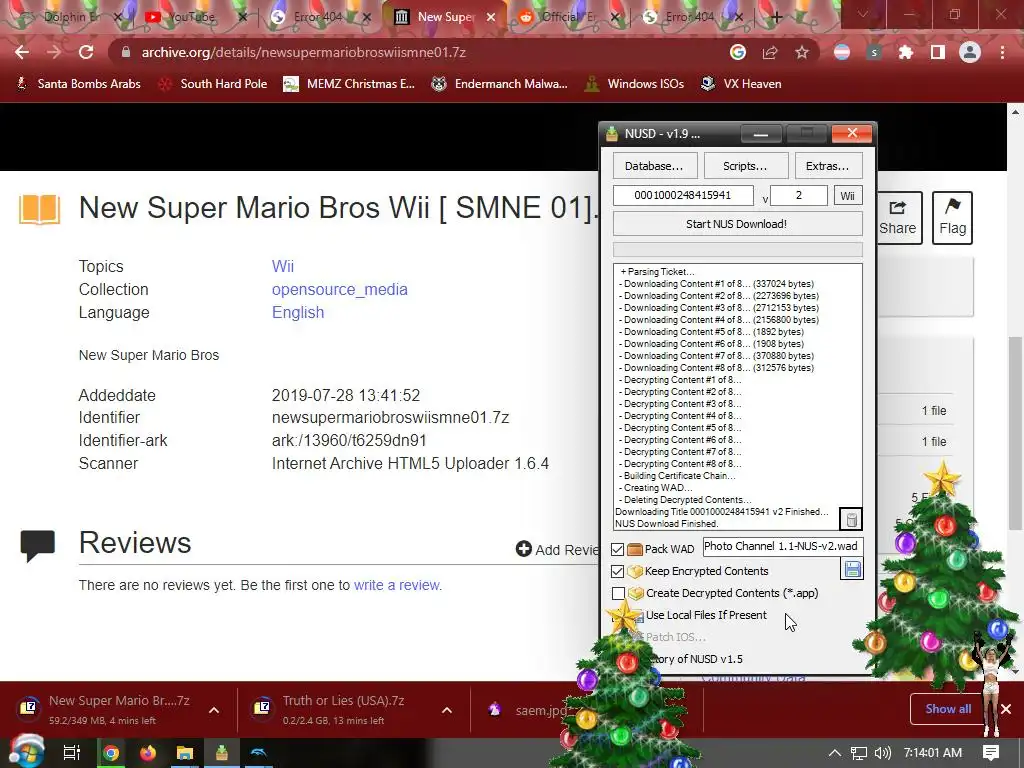Open the Wii topic link
1024x768 pixels.
point(283,266)
